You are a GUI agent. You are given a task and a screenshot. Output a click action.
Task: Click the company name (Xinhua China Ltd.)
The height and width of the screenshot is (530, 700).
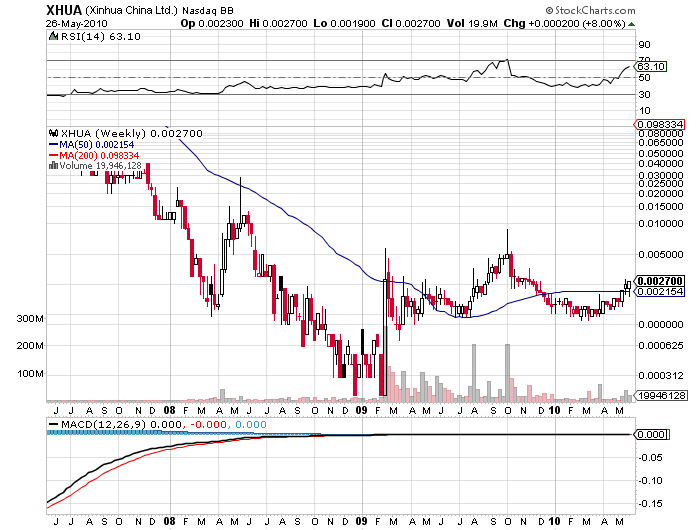click(x=131, y=10)
